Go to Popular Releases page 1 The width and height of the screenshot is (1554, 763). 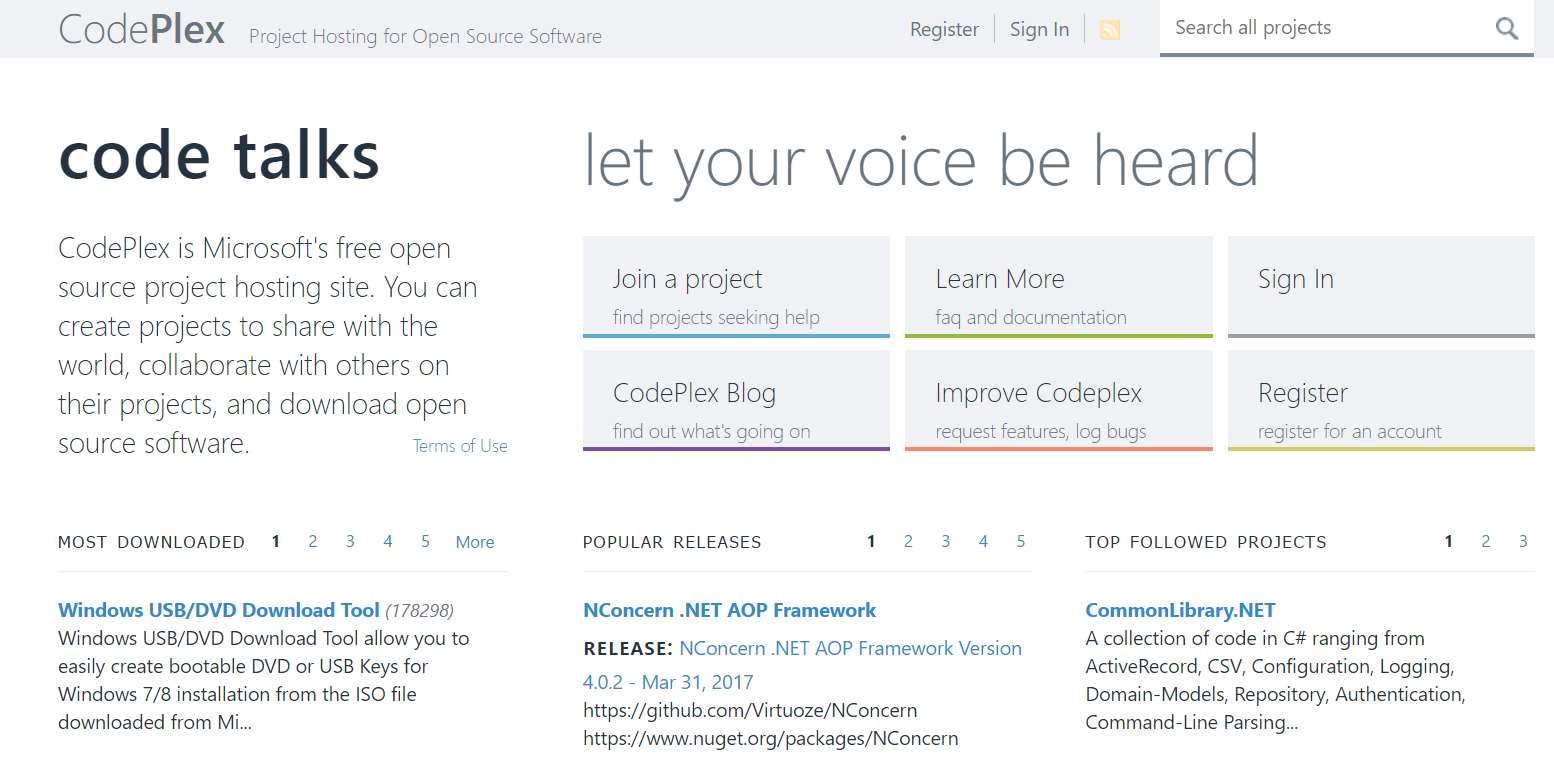point(871,541)
